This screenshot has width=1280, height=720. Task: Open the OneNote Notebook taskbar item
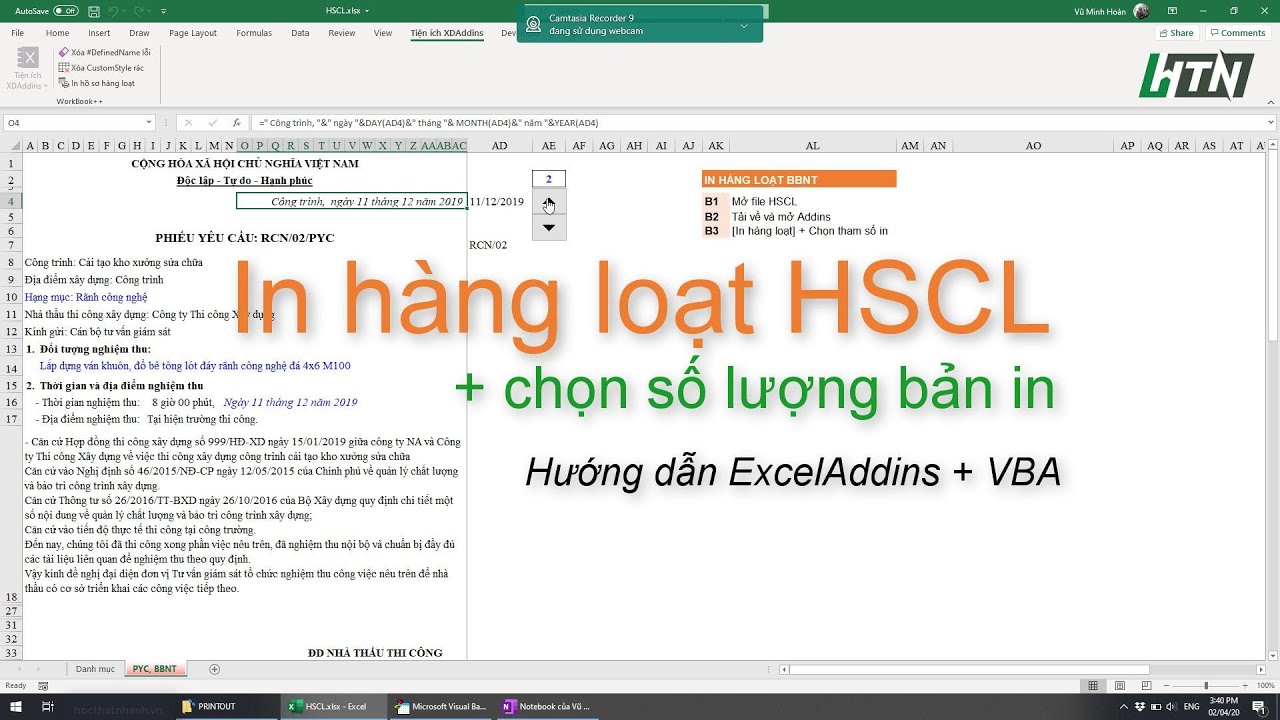[x=547, y=706]
